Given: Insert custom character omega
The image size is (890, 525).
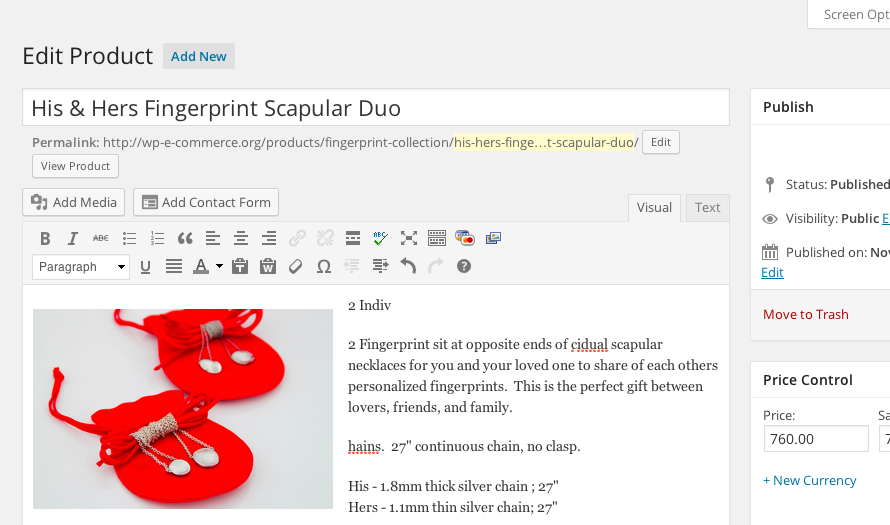Looking at the screenshot, I should [x=324, y=267].
